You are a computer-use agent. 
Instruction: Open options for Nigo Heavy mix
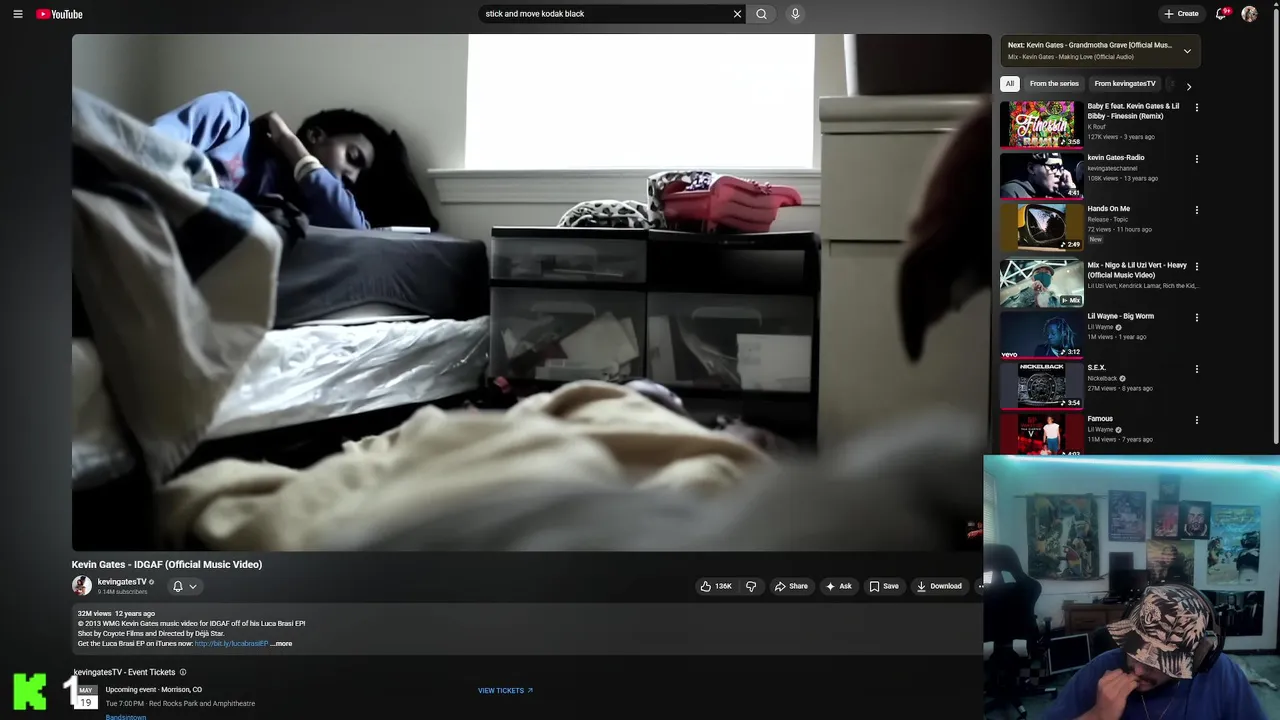[x=1196, y=266]
